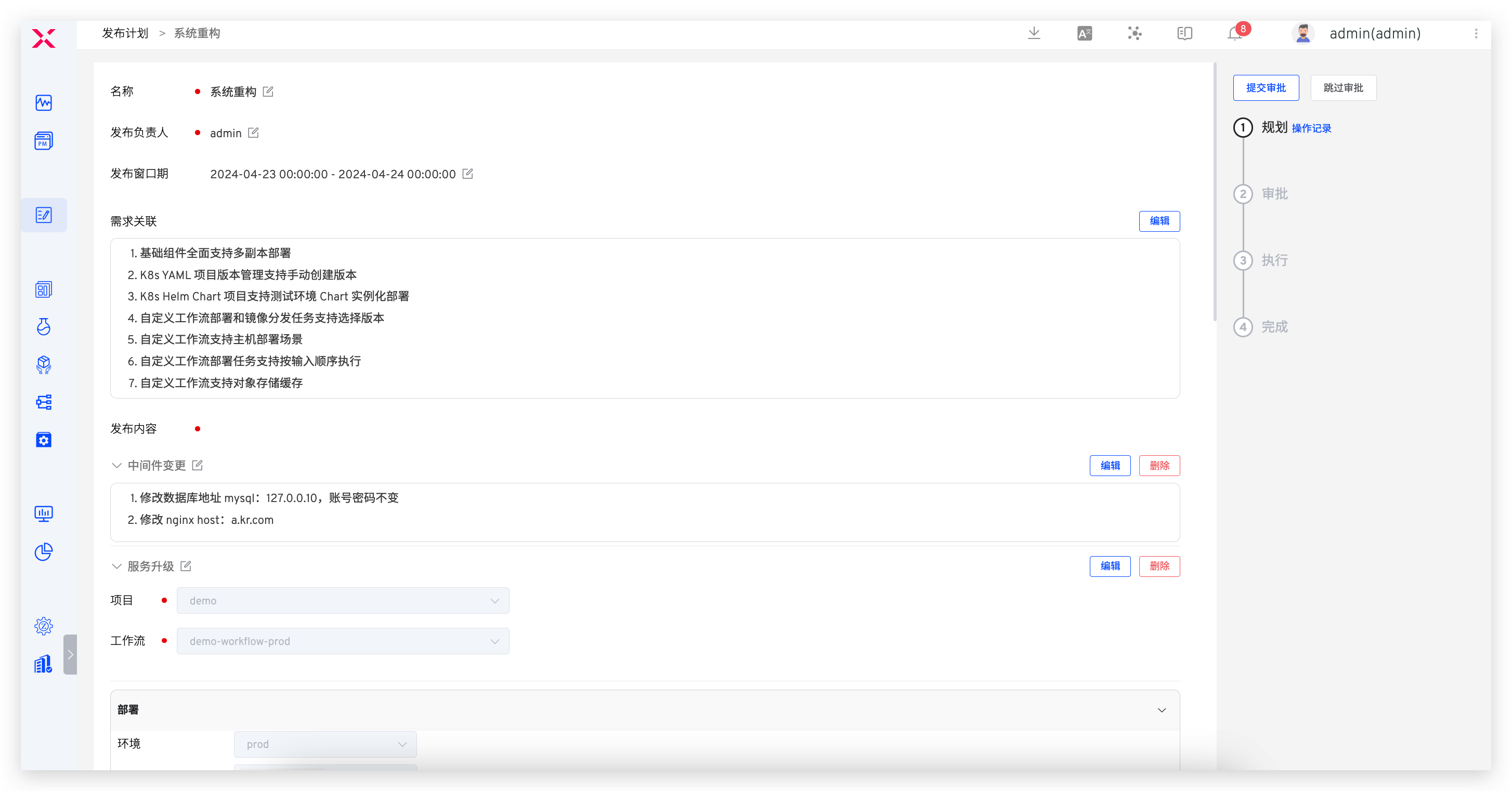Click 发布计划 in the breadcrumb
The image size is (1512, 791).
(x=125, y=33)
